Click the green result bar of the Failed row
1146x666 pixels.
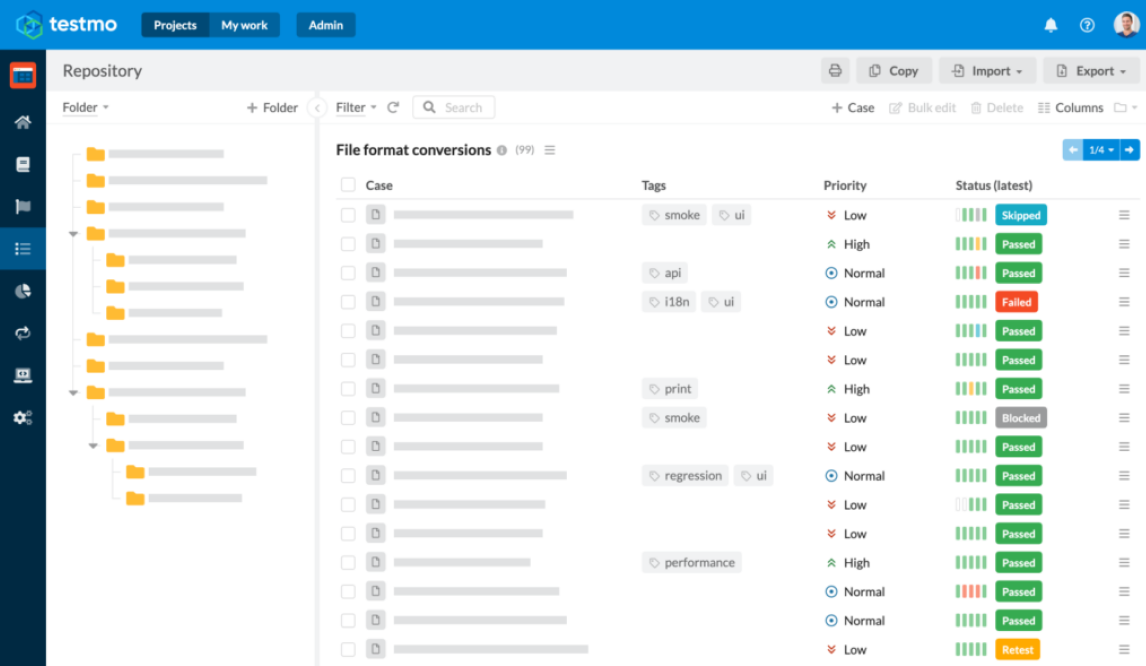[969, 301]
